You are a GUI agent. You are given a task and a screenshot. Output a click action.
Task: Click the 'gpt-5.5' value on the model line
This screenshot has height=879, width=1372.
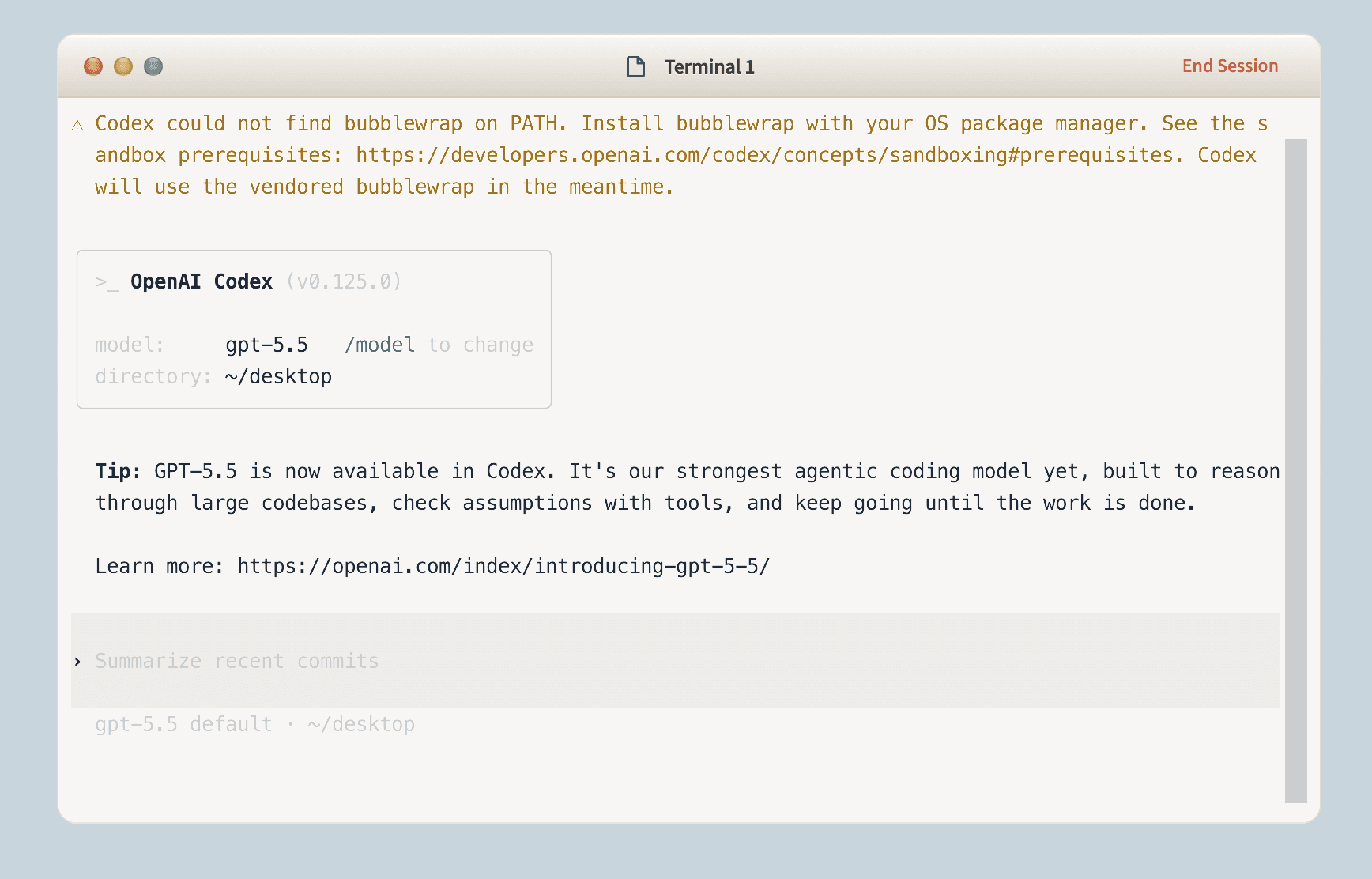(266, 345)
